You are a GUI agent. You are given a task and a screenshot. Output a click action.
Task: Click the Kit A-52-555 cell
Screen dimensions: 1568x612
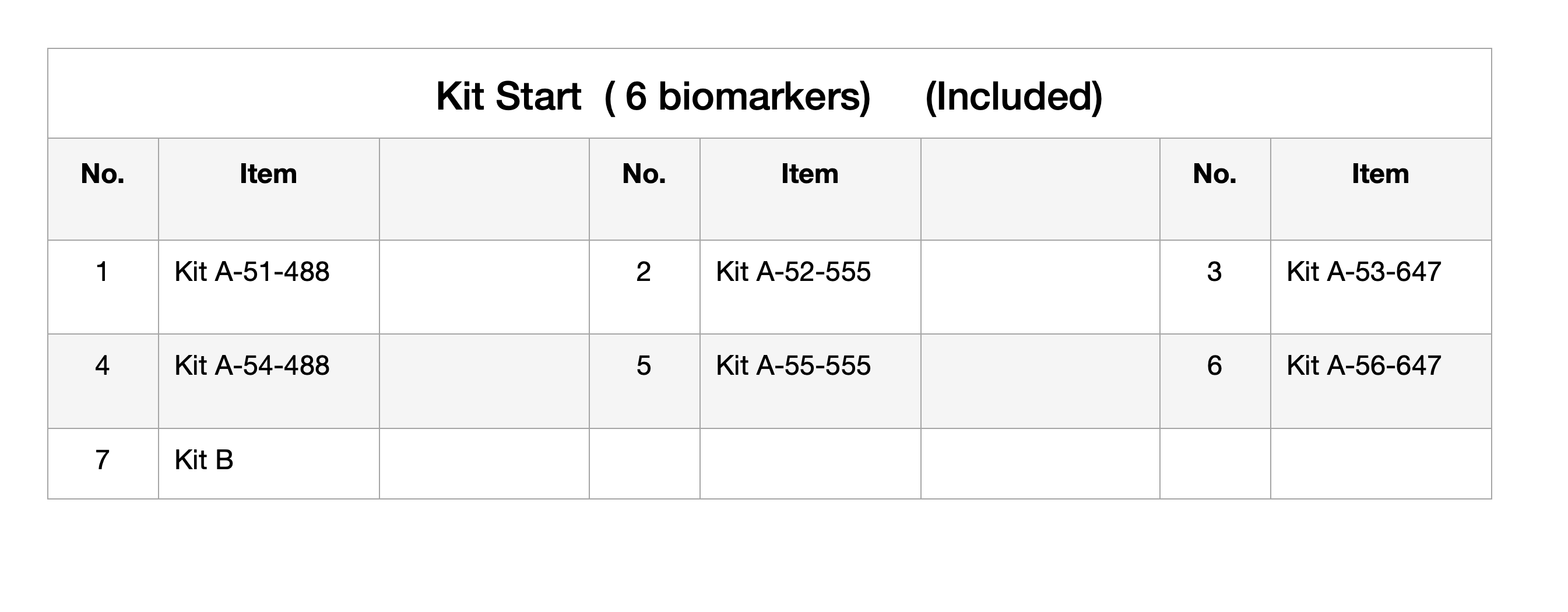[810, 287]
